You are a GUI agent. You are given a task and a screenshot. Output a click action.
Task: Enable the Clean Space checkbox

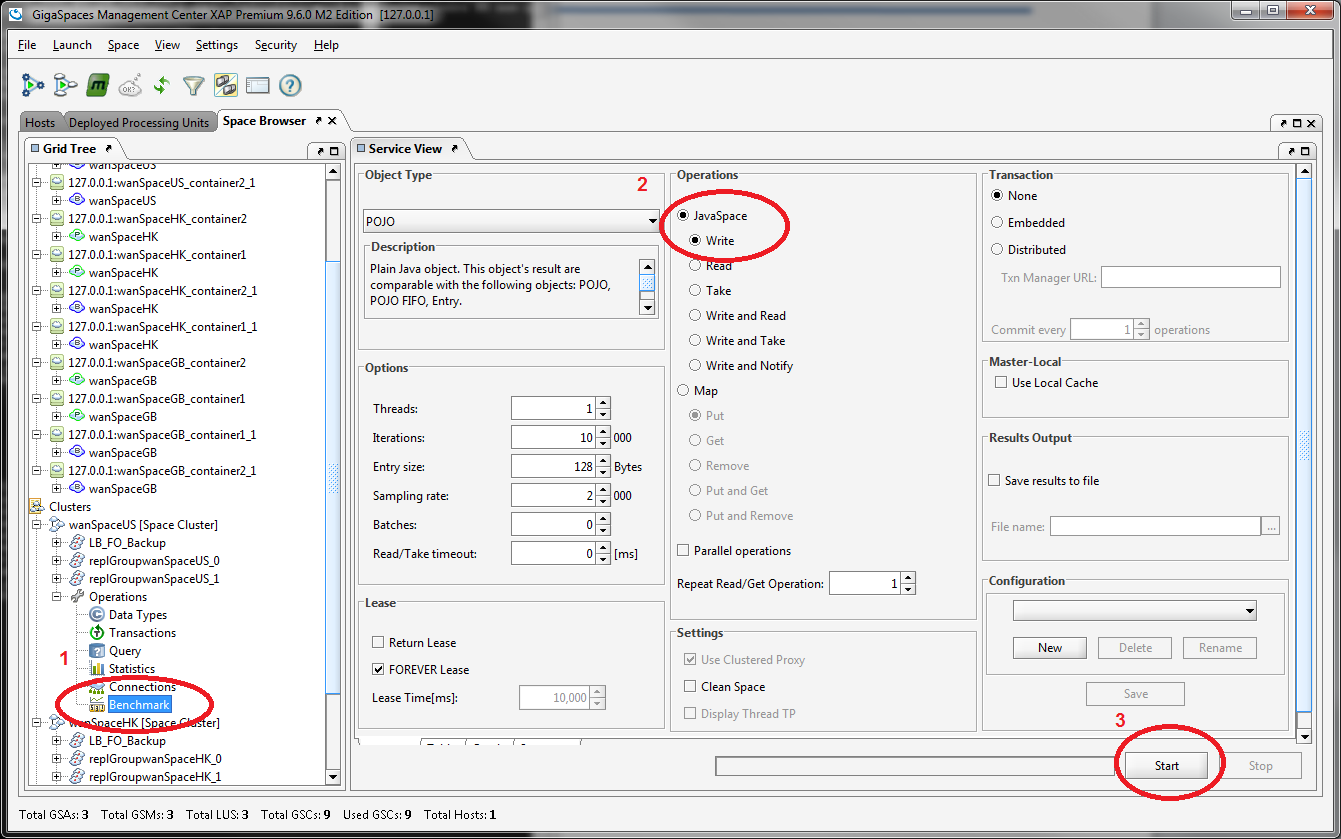[x=690, y=687]
